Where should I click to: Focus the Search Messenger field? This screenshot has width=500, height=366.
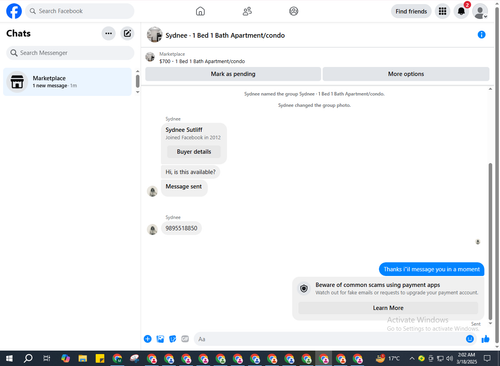click(70, 53)
